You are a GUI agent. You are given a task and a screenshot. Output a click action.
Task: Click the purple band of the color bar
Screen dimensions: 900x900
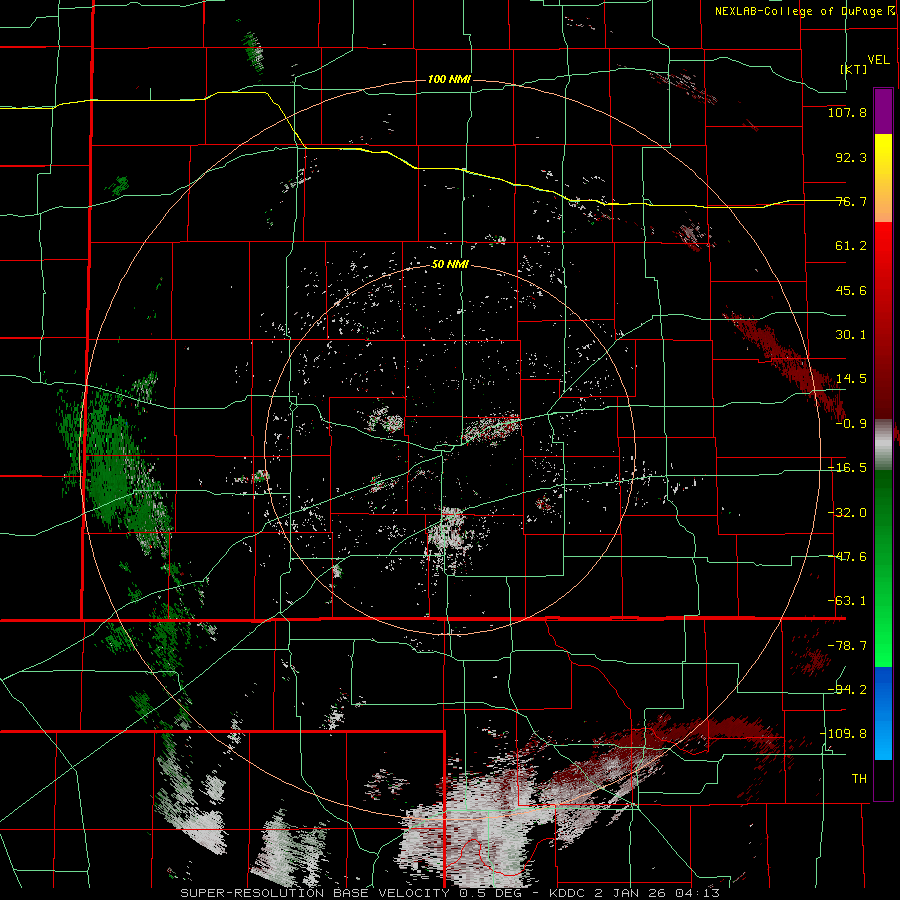[x=883, y=111]
